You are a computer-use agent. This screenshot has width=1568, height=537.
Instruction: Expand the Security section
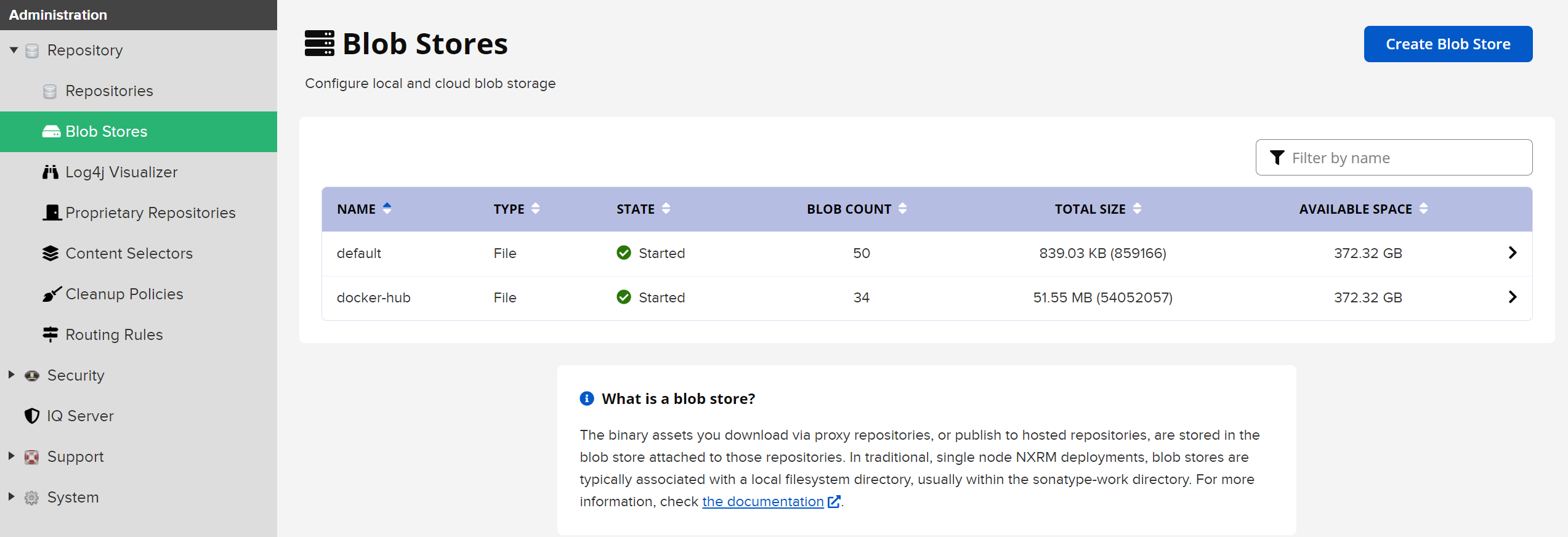11,375
